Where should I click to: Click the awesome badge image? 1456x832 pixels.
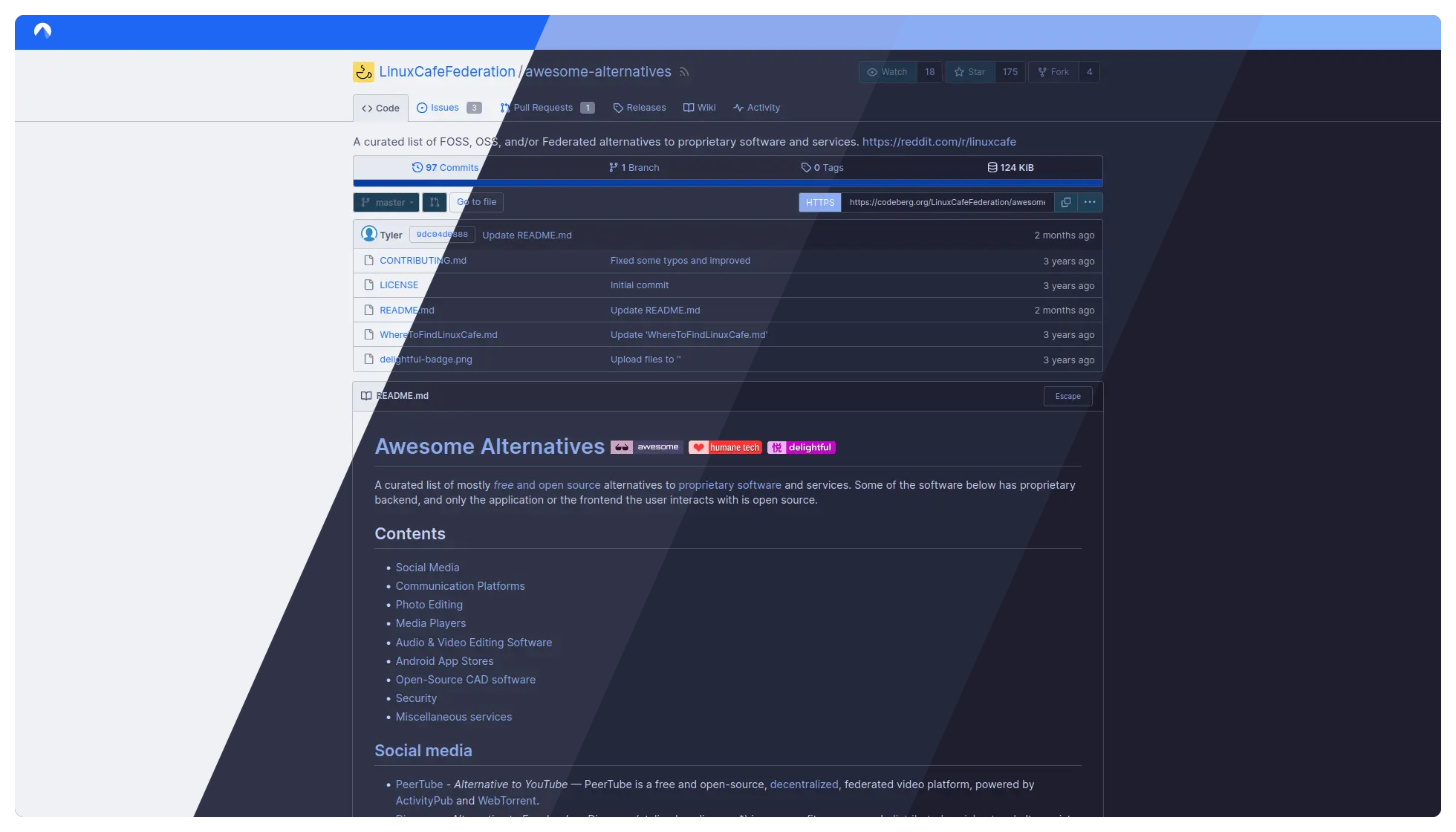[x=646, y=447]
